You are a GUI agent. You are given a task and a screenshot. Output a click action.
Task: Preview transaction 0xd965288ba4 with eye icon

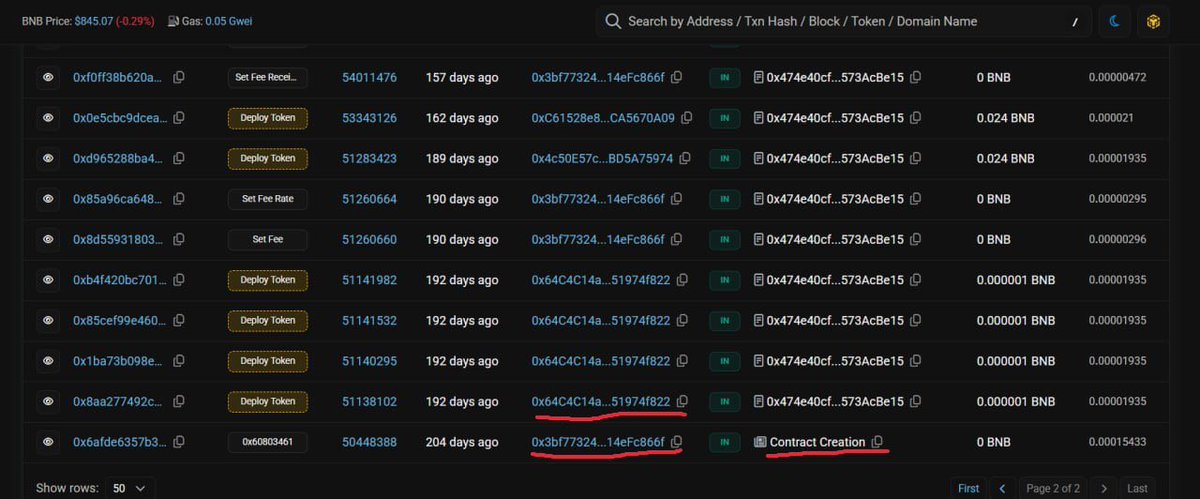tap(47, 158)
